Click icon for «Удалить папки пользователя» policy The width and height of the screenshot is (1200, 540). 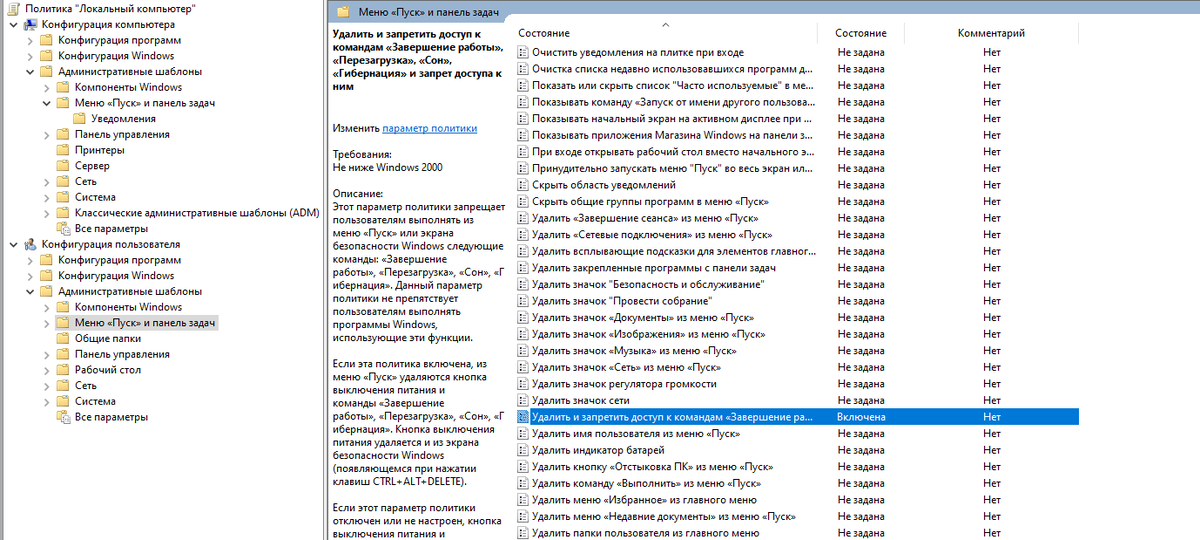pos(522,533)
